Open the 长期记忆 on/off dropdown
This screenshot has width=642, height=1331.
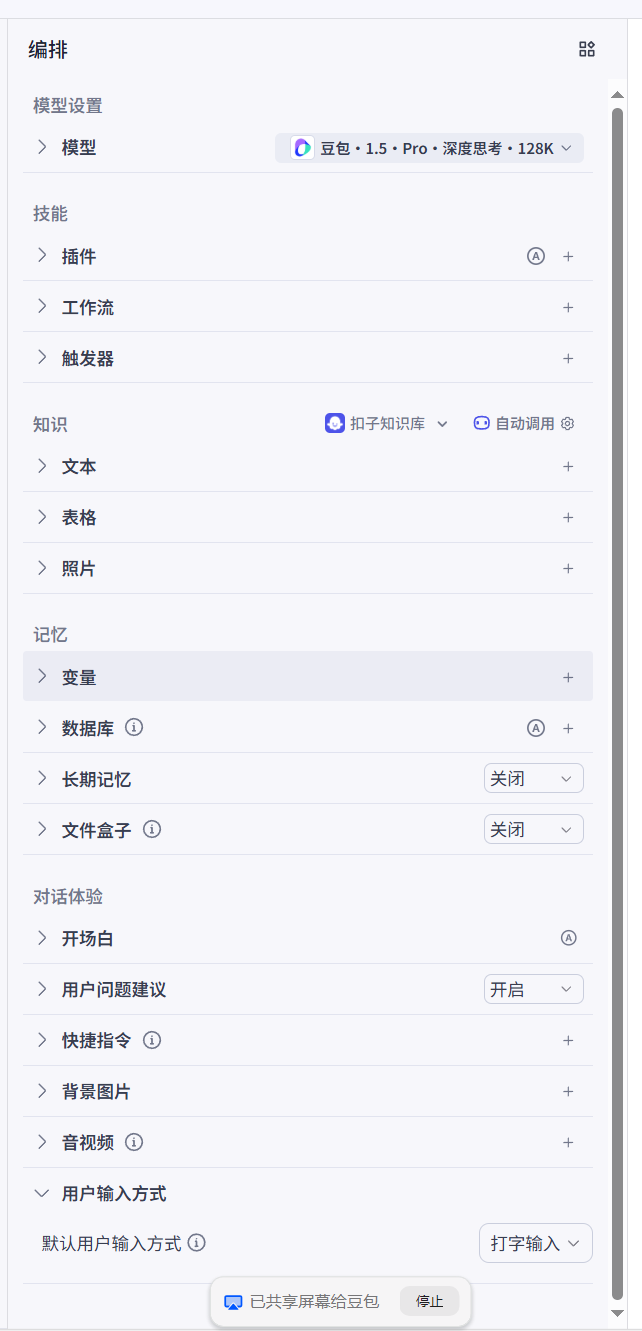click(x=533, y=778)
